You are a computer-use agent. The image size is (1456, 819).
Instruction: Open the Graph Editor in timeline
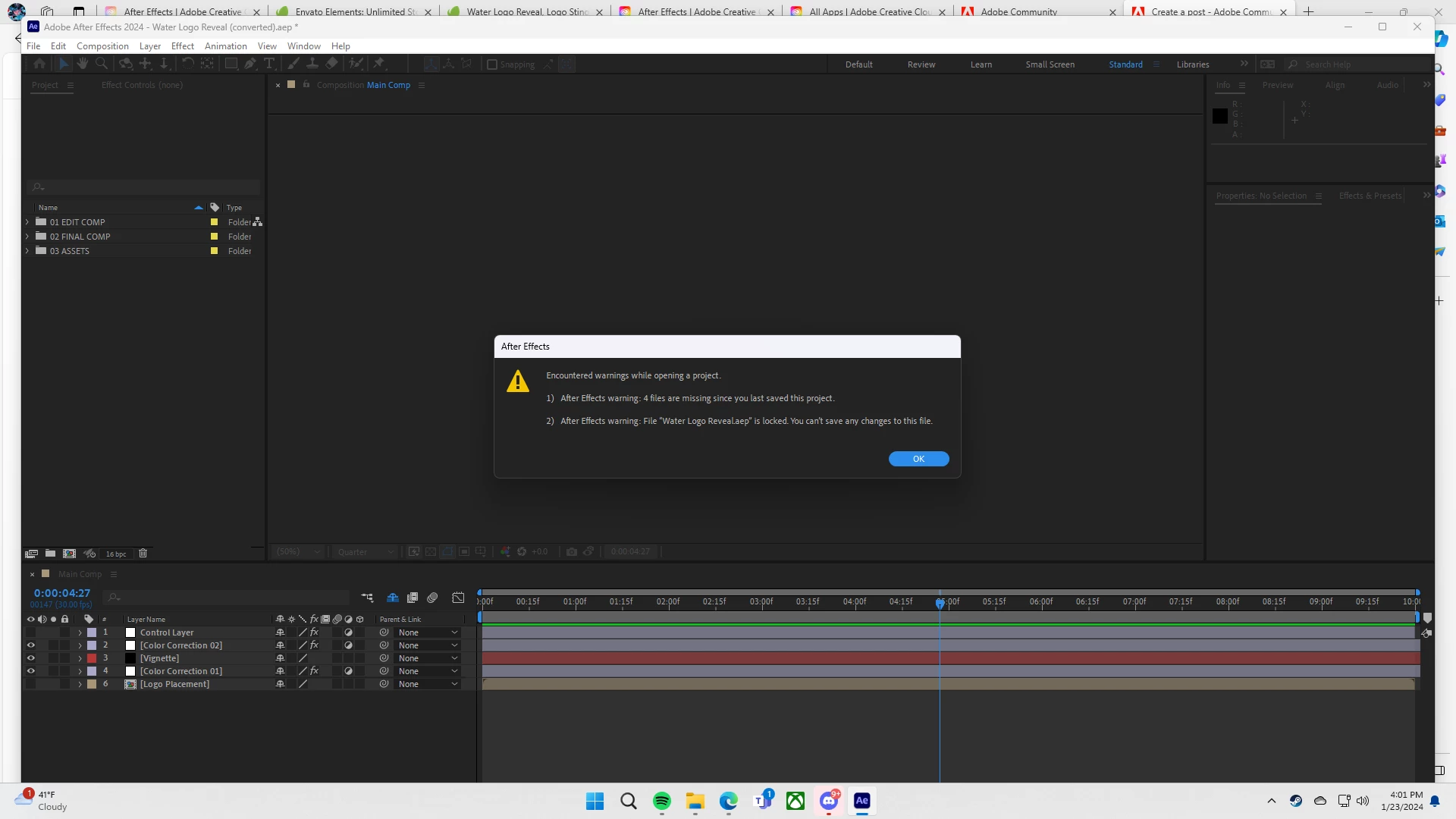coord(458,598)
